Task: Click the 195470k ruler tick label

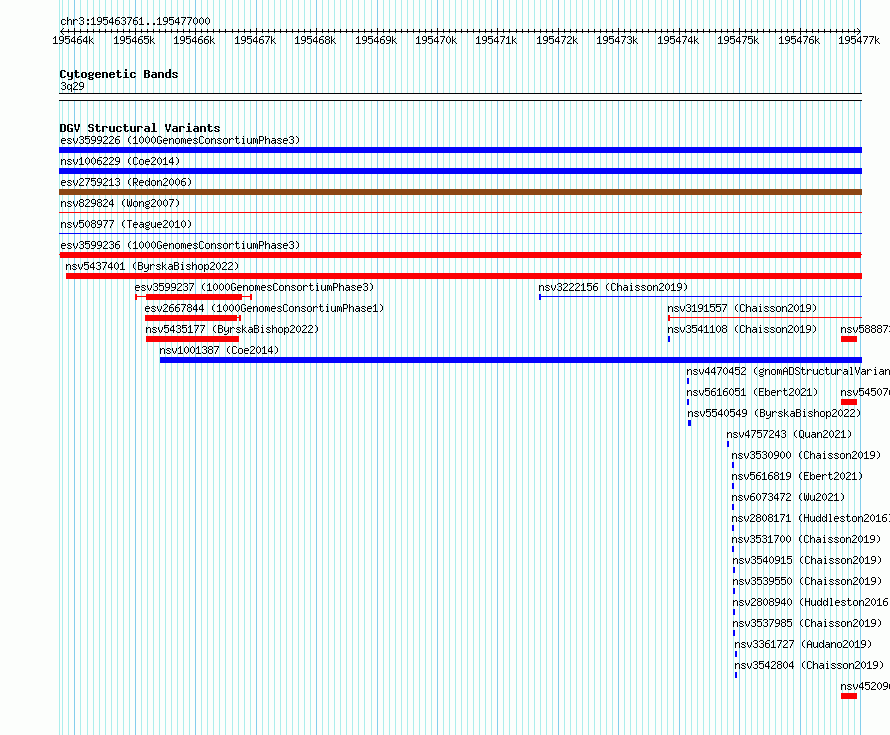Action: tap(436, 40)
